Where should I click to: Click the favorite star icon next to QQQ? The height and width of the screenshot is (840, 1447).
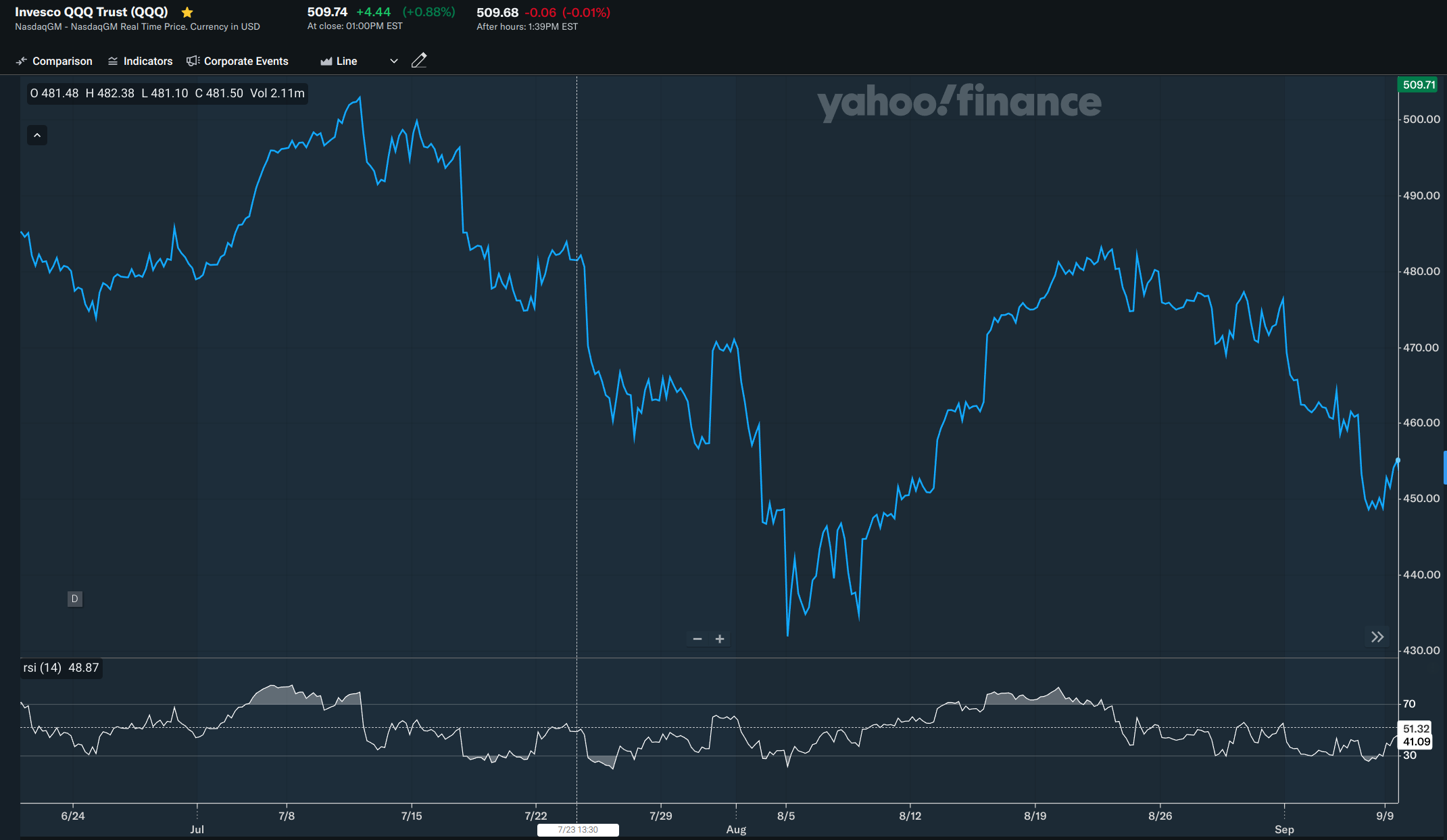click(187, 12)
